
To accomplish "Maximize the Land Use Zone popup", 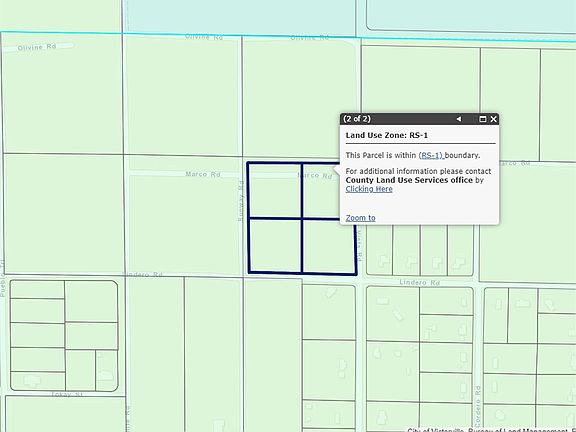I will tap(483, 119).
